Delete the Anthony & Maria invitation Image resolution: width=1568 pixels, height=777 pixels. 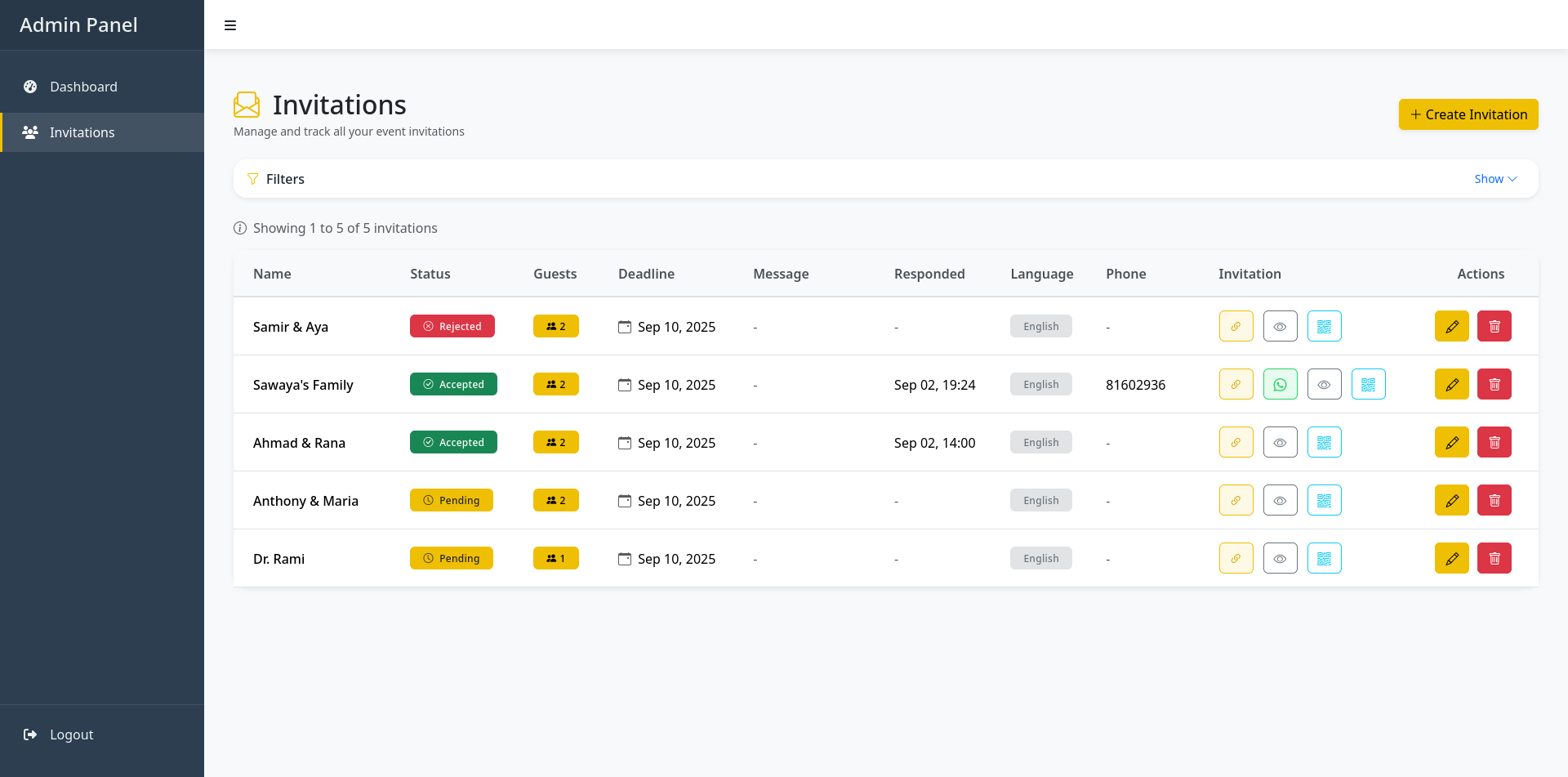point(1494,500)
